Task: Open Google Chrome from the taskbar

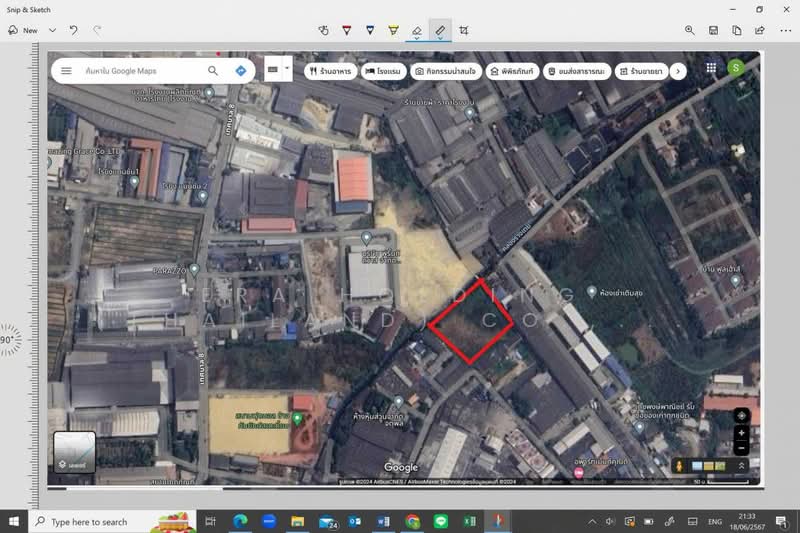Action: [412, 521]
